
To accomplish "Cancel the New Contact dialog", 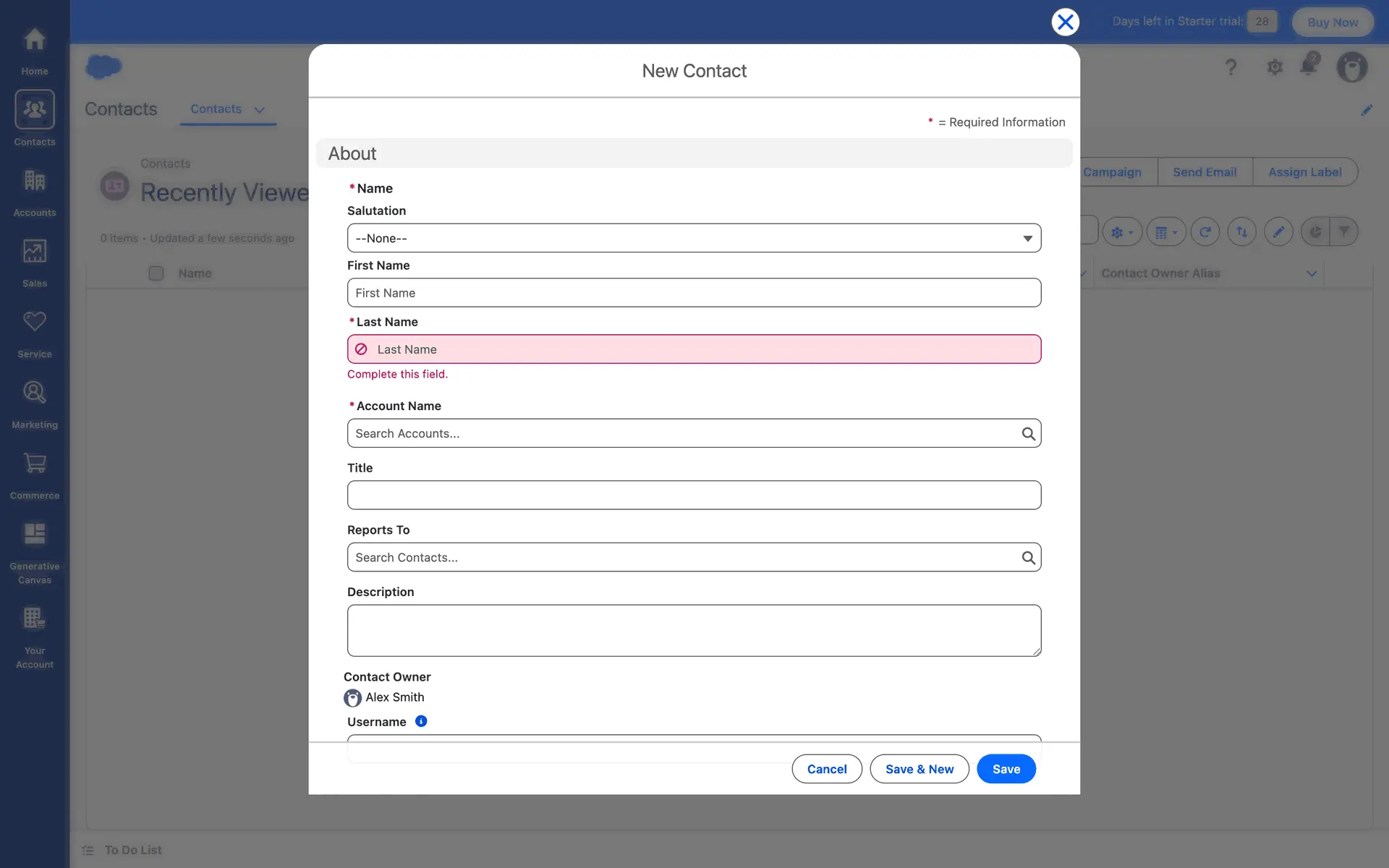I will click(x=826, y=769).
